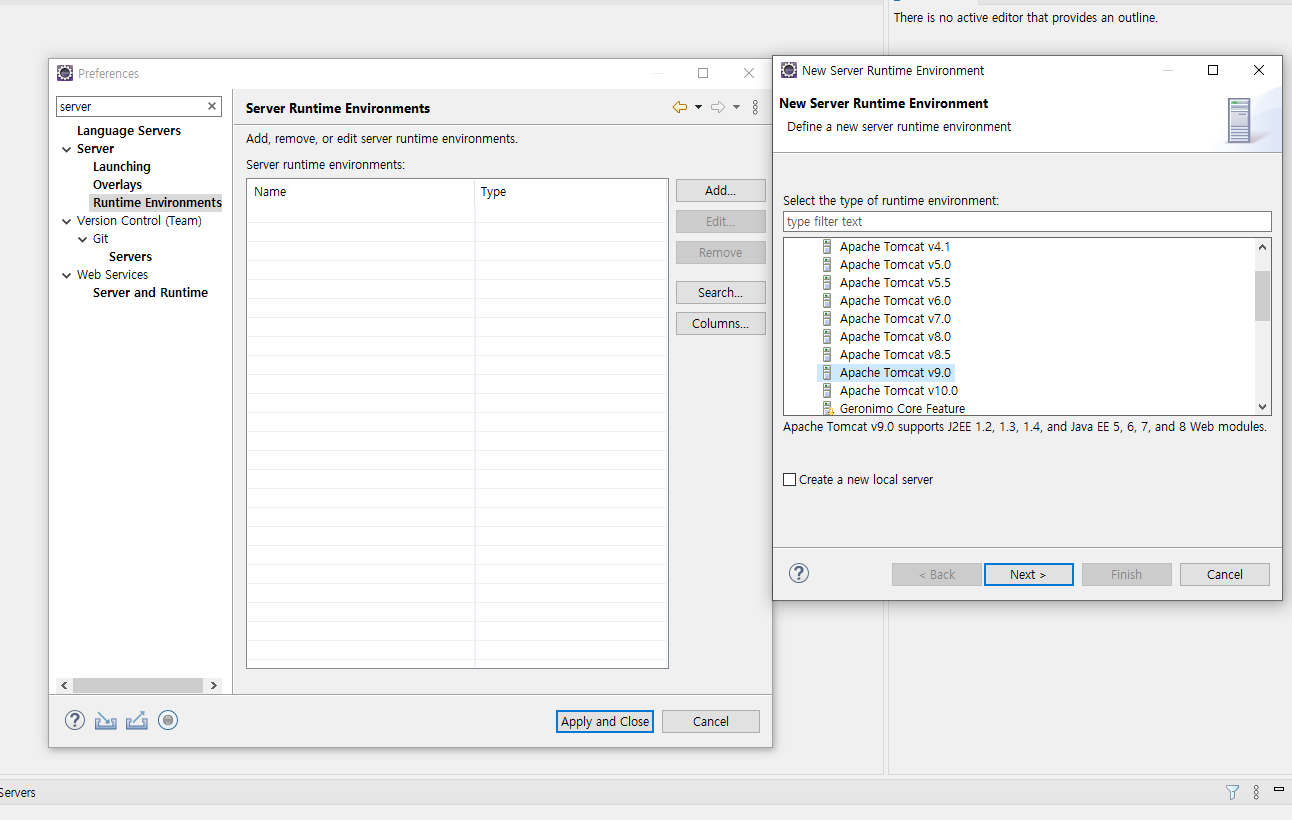The height and width of the screenshot is (820, 1292).
Task: Click the help icon in New Server Runtime dialog
Action: pos(799,573)
